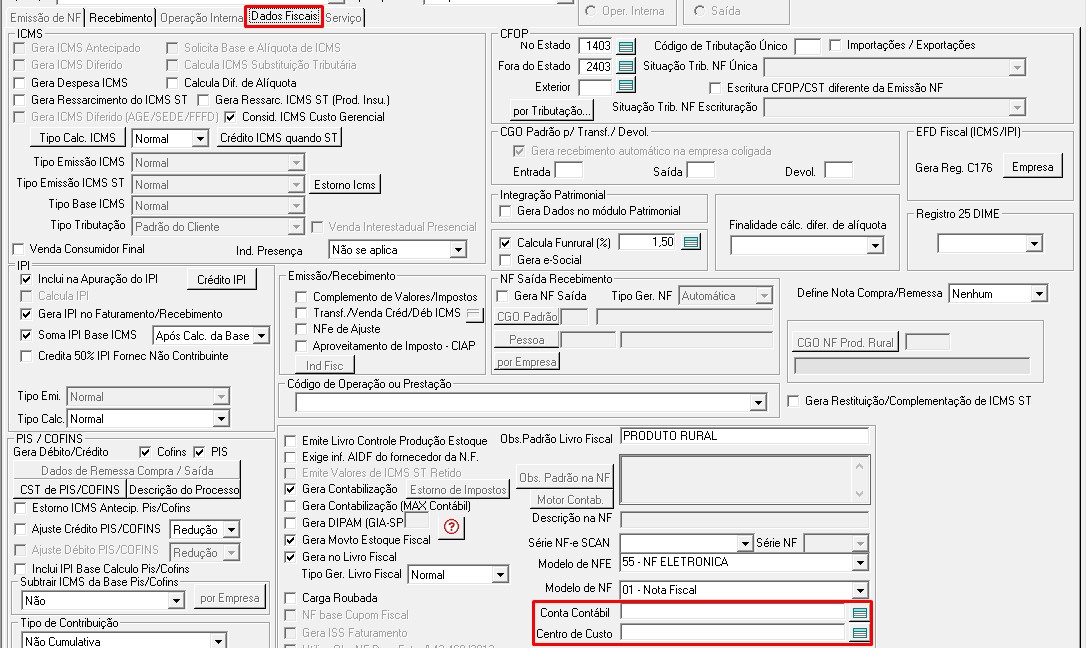Open the Operação Interna tab
This screenshot has width=1086, height=648.
click(x=201, y=18)
